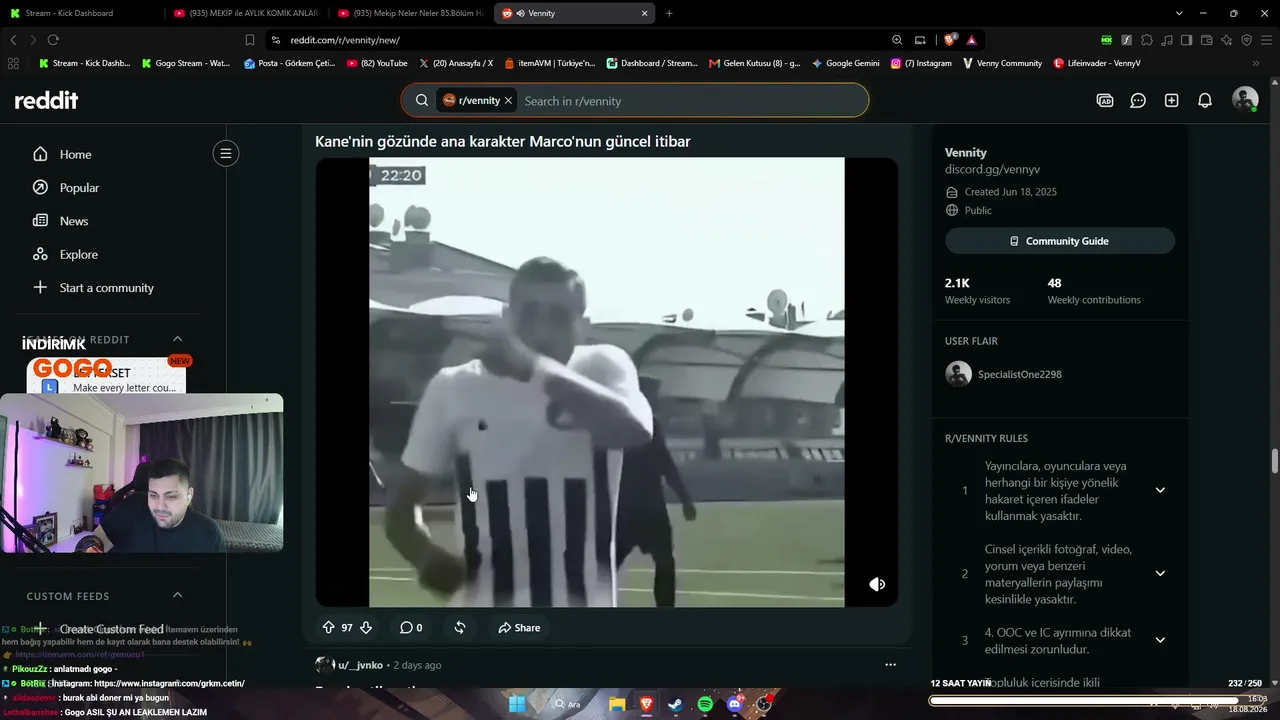This screenshot has height=720, width=1280.
Task: Share the Kane'nin gözünde post
Action: (519, 628)
